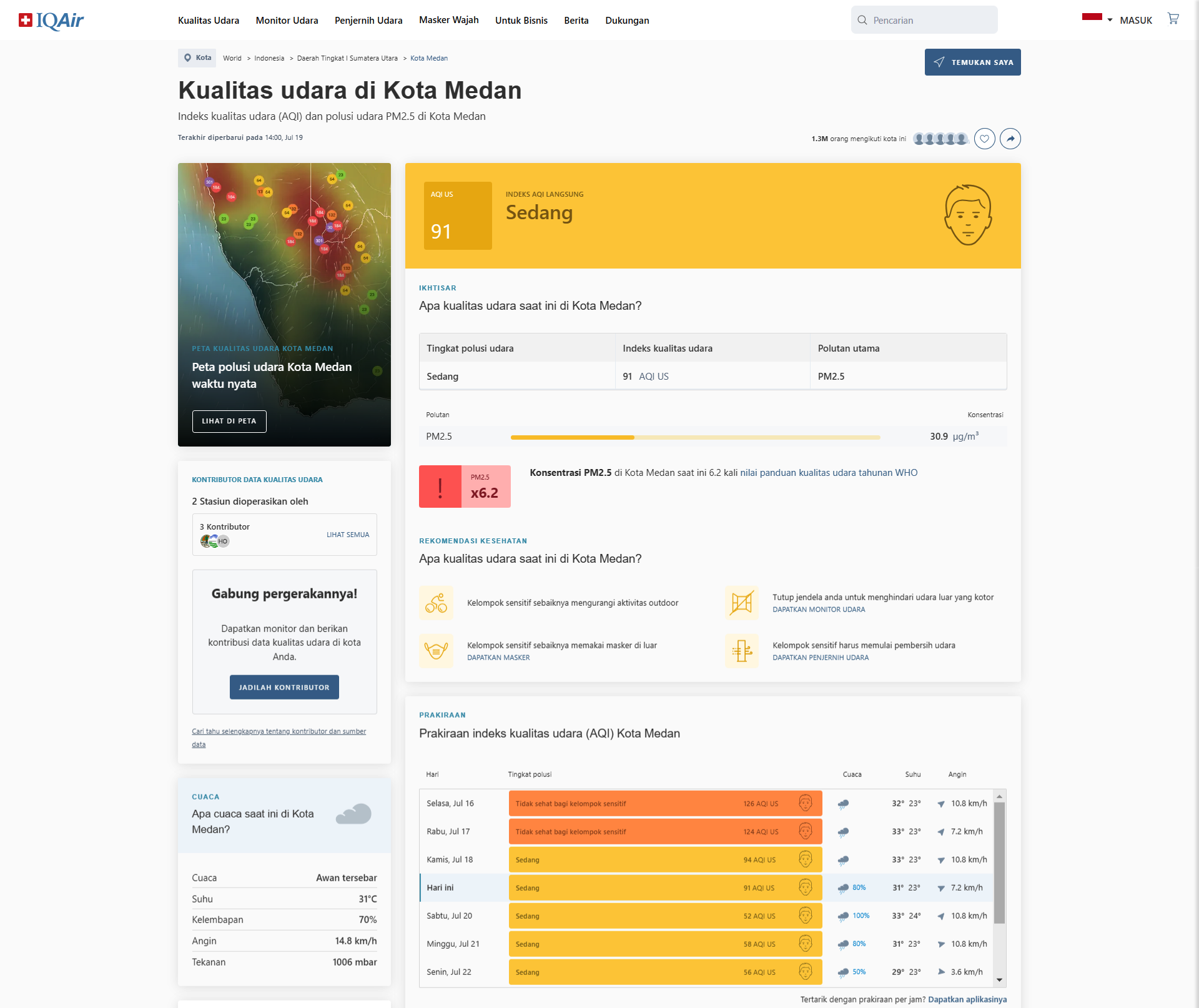The image size is (1199, 1008).
Task: Click the Kota location pin icon
Action: (187, 58)
